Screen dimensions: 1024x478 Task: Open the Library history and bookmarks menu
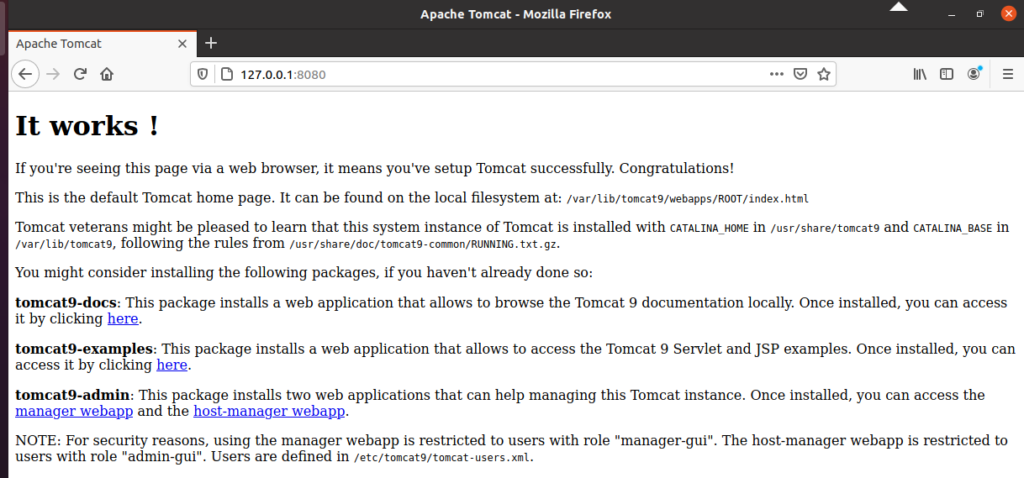[x=920, y=74]
